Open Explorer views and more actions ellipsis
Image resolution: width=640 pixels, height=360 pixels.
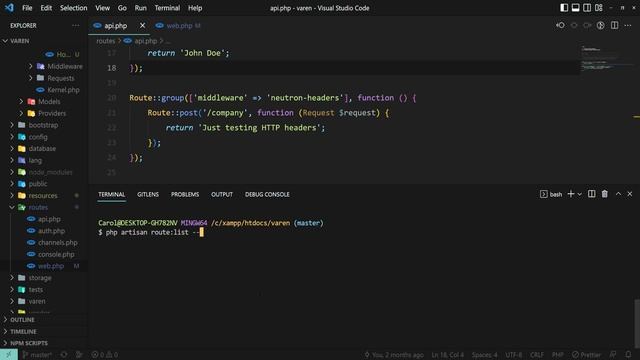(x=76, y=25)
